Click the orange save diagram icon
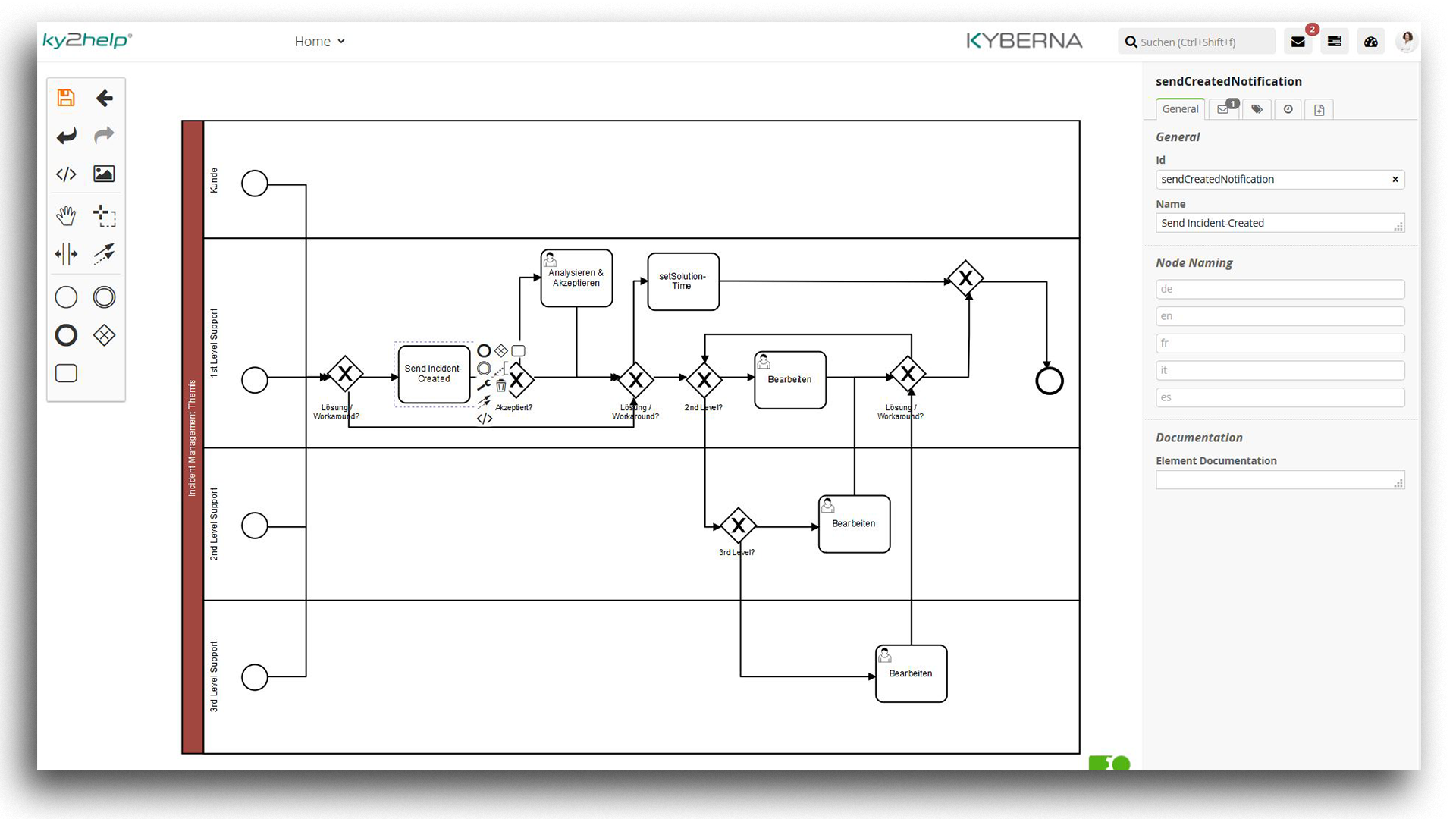The image size is (1456, 819). pyautogui.click(x=66, y=98)
